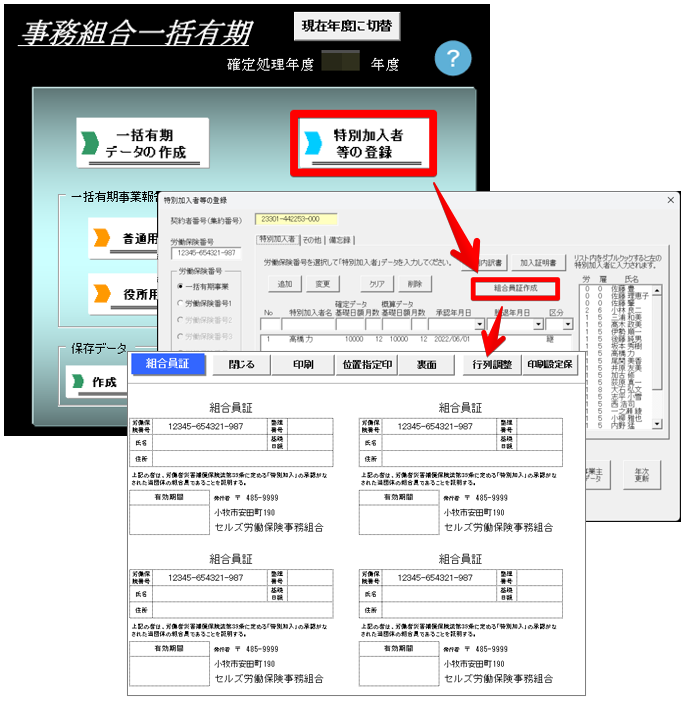This screenshot has width=693, height=703.
Task: Select the 労働保険番号3 radio button
Action: click(180, 336)
